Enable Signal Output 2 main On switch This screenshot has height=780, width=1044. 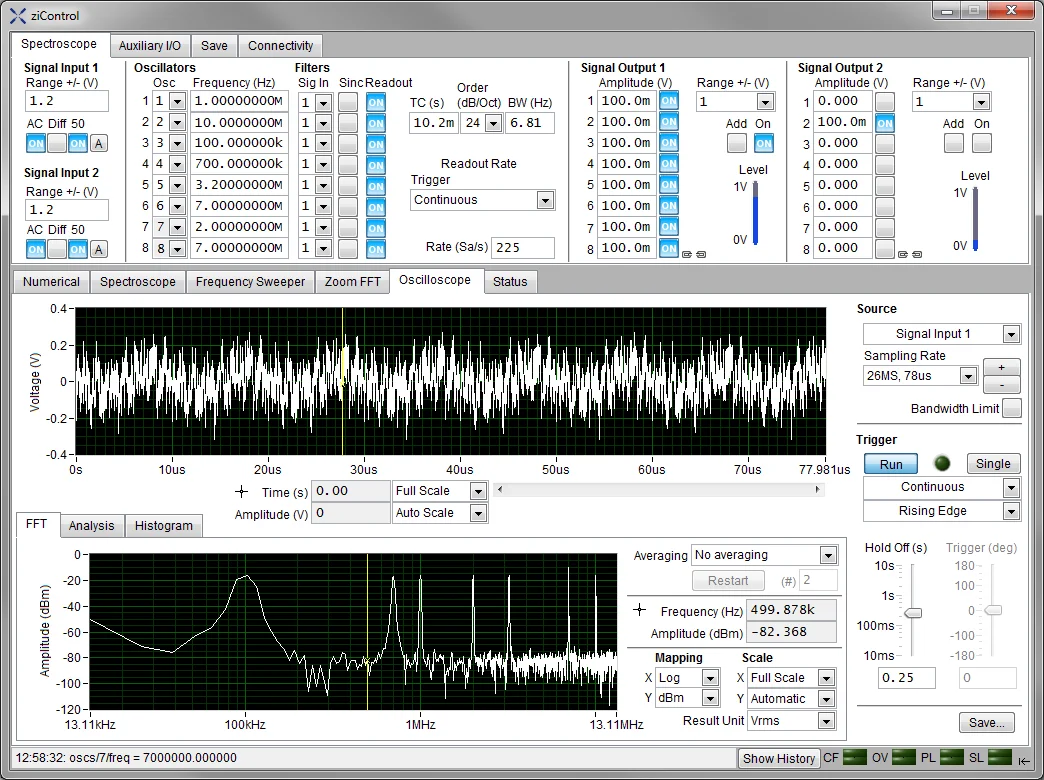(x=981, y=143)
